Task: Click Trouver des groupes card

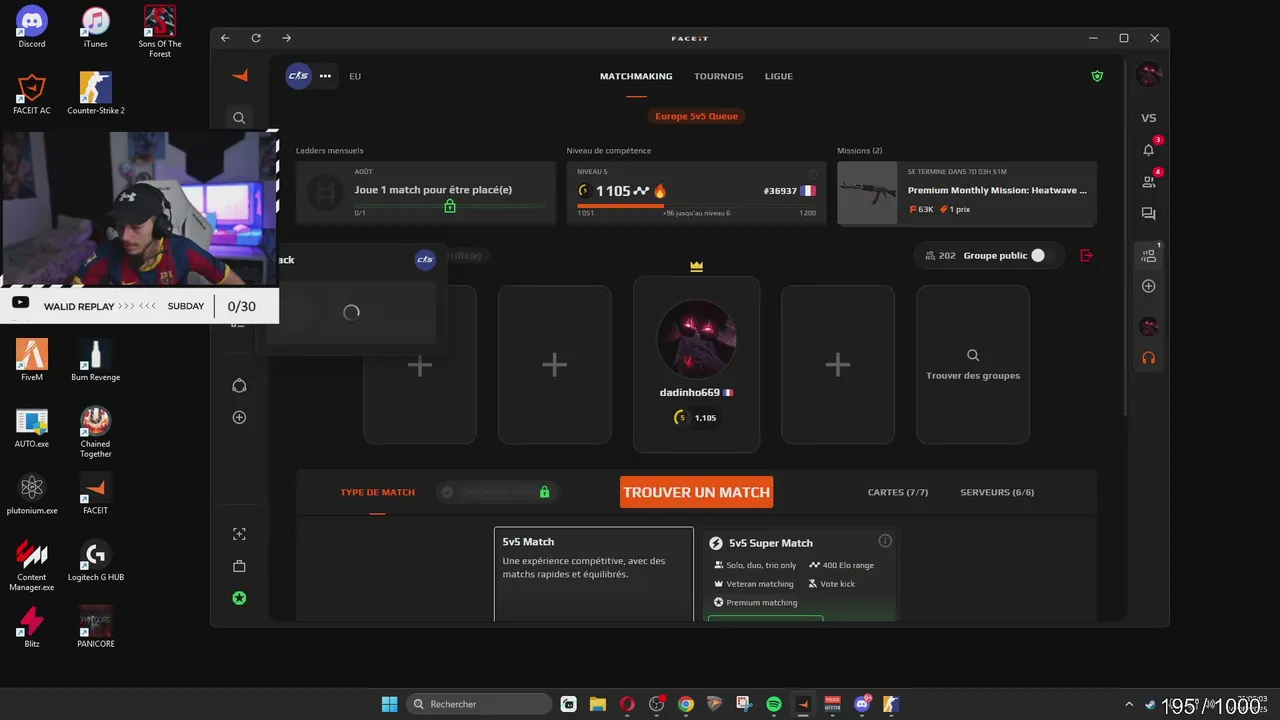Action: (x=973, y=365)
